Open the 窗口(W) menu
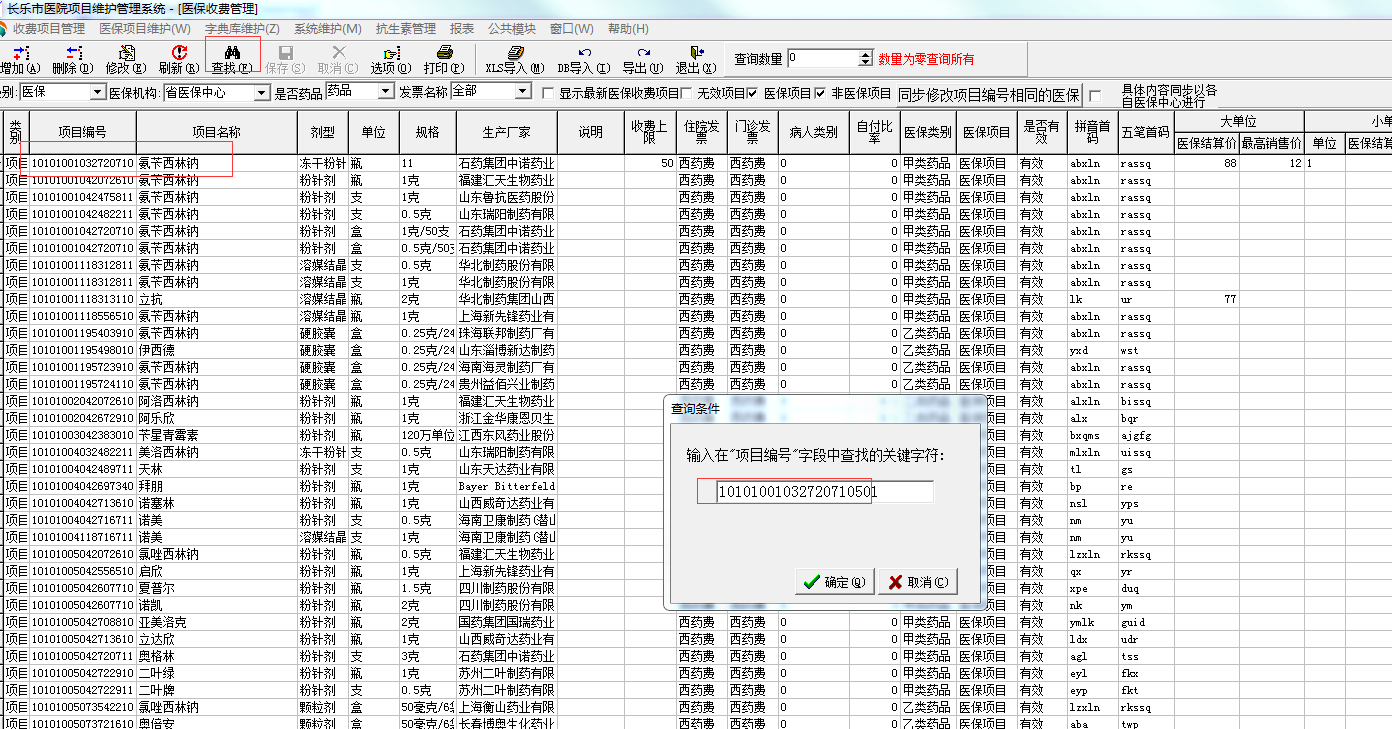The height and width of the screenshot is (729, 1392). point(572,29)
